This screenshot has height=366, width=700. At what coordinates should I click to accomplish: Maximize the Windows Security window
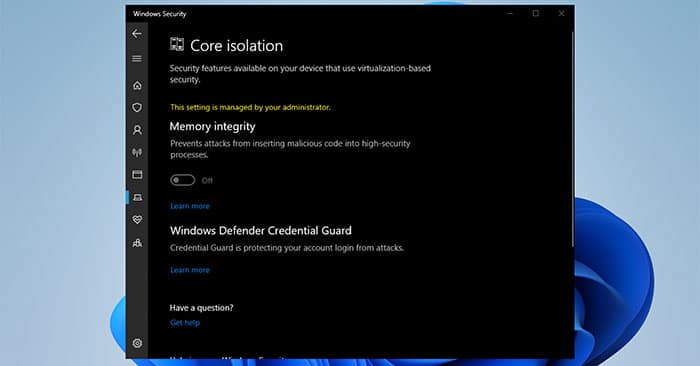tap(536, 13)
